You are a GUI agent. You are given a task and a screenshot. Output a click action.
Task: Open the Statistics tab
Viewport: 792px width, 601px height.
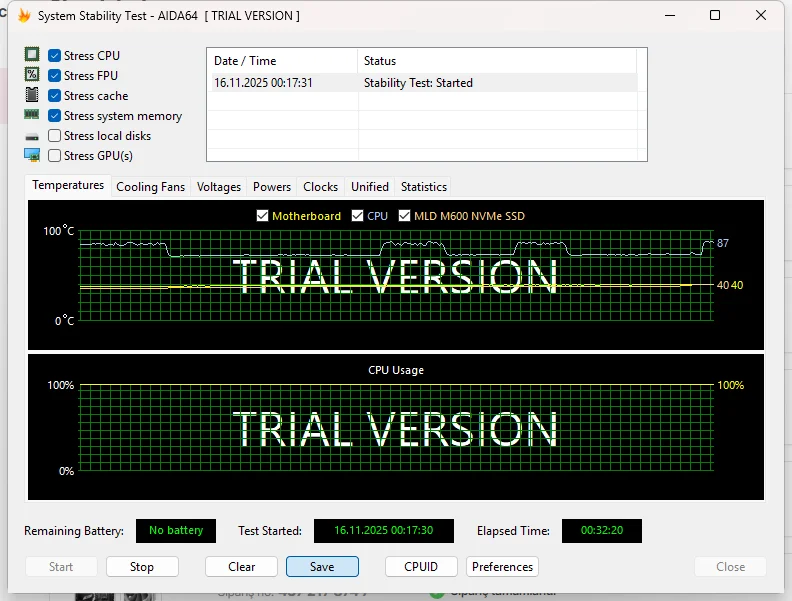[x=424, y=187]
